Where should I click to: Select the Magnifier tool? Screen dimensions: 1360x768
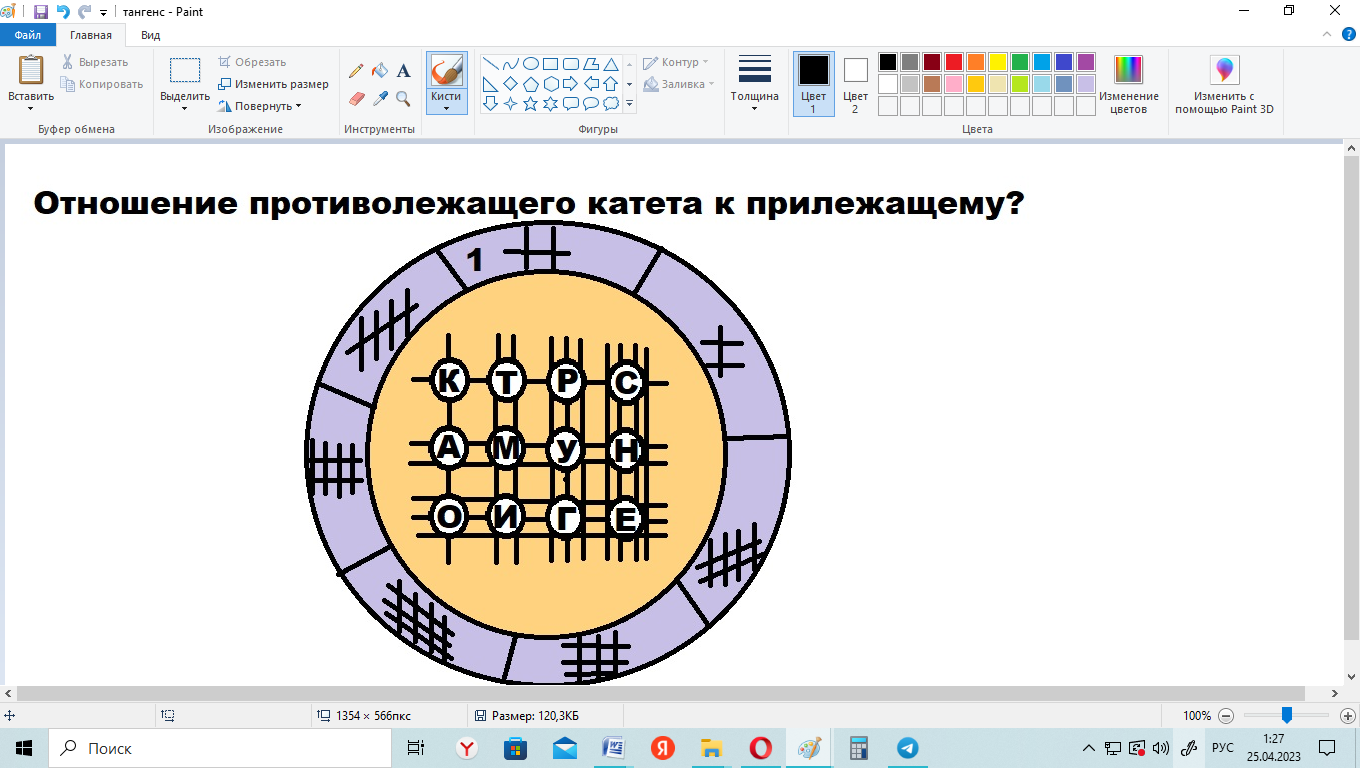(x=403, y=98)
